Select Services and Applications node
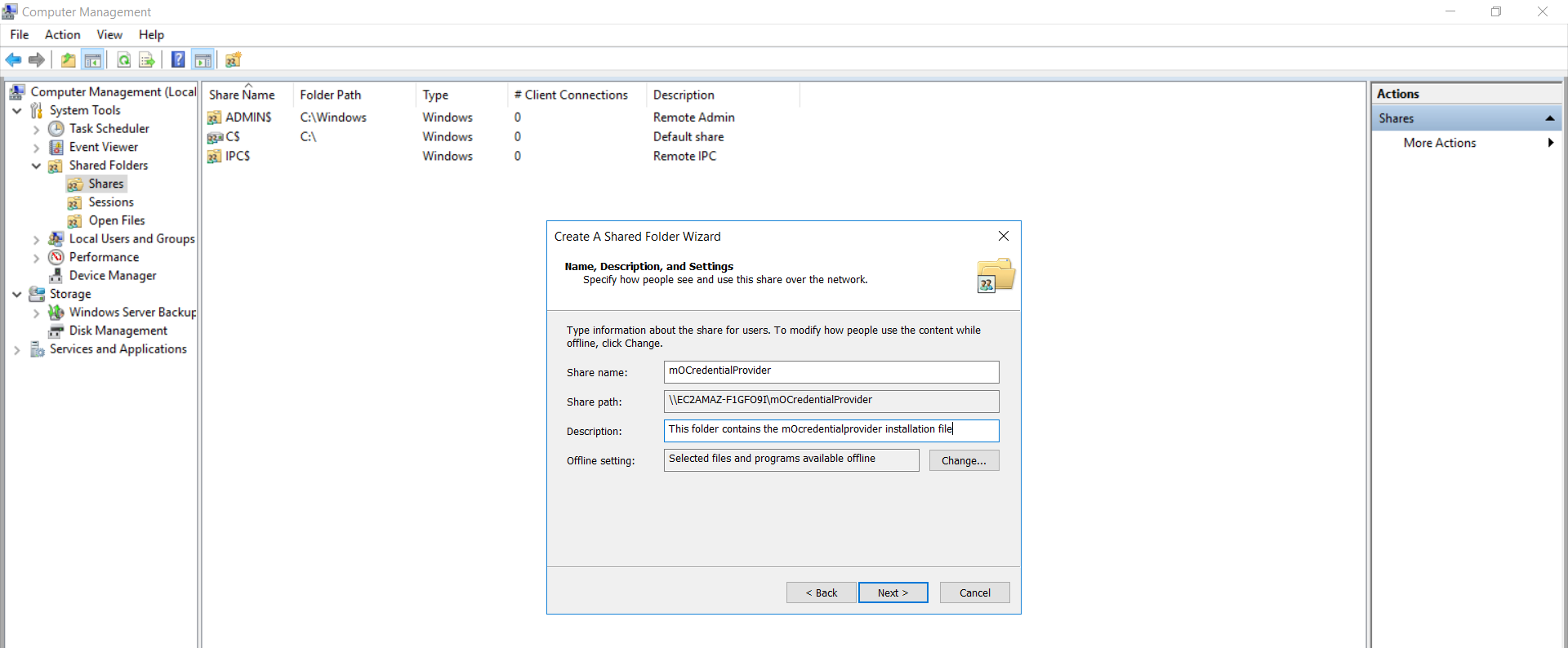This screenshot has width=1568, height=648. (118, 348)
